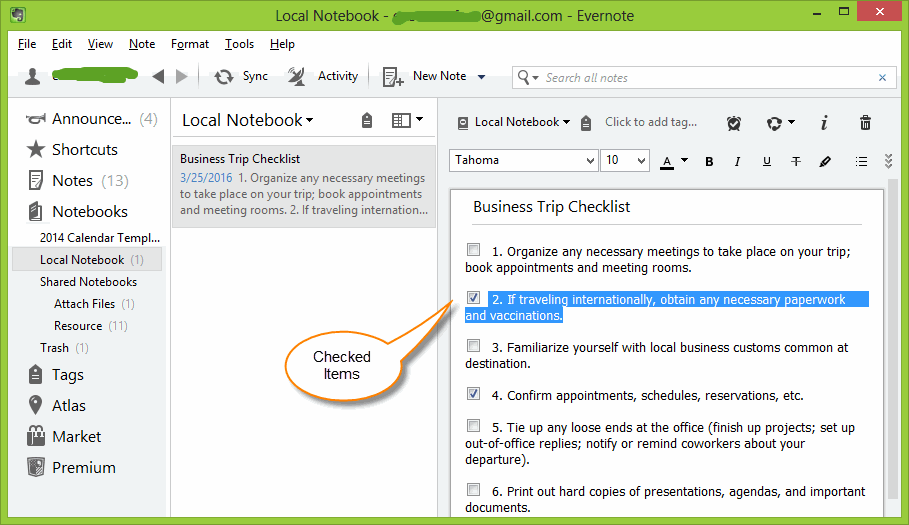Open the Format menu
The image size is (909, 525).
[190, 44]
